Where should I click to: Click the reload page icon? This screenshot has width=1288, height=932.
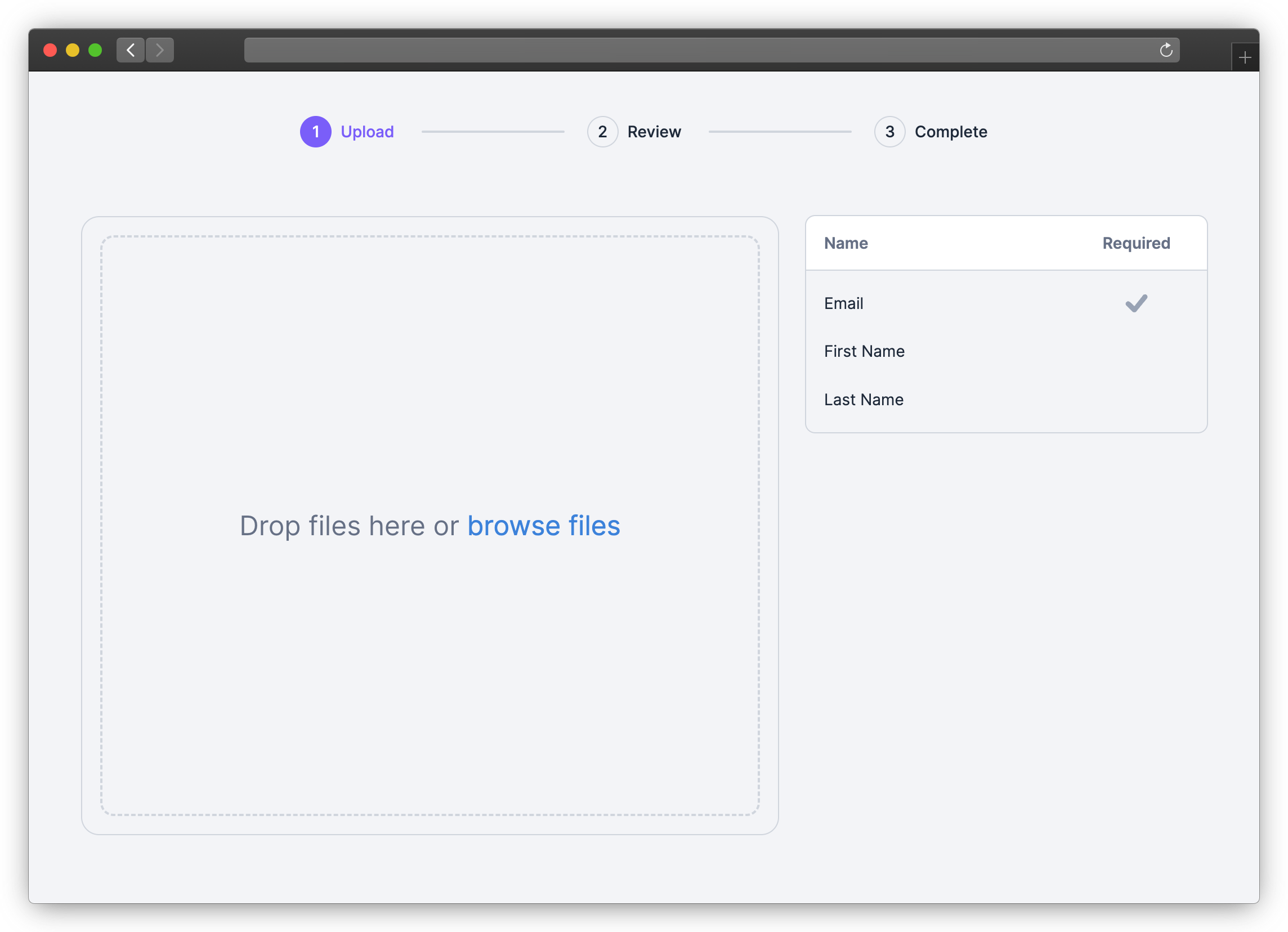coord(1166,50)
